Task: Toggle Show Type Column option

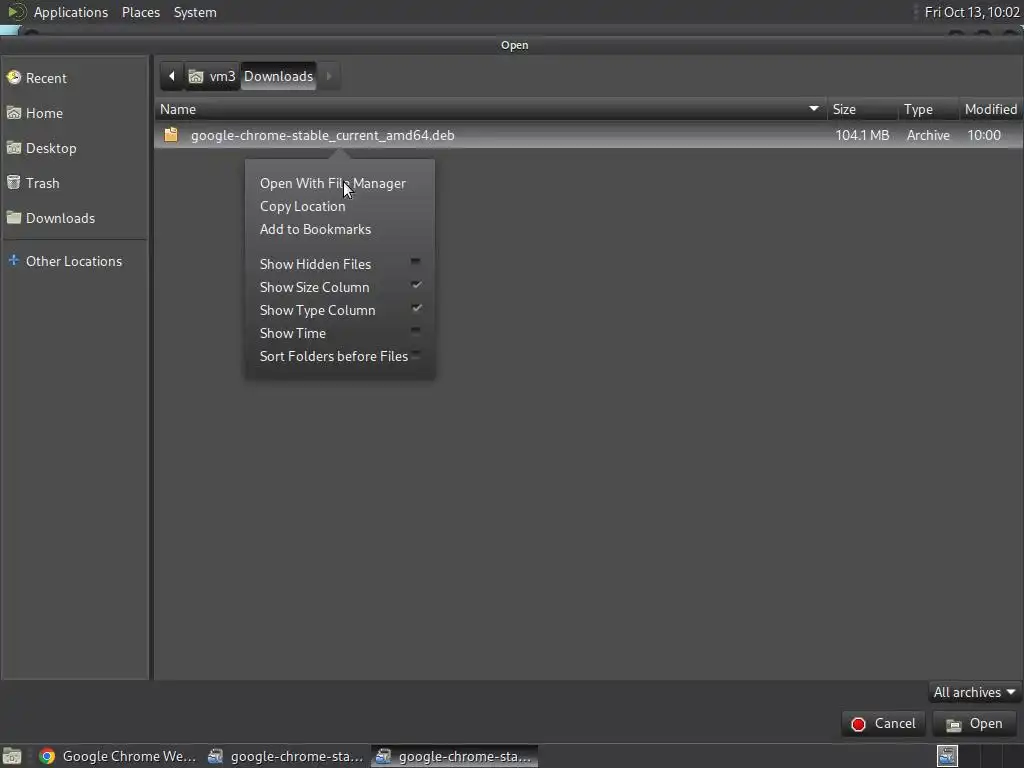Action: tap(340, 310)
